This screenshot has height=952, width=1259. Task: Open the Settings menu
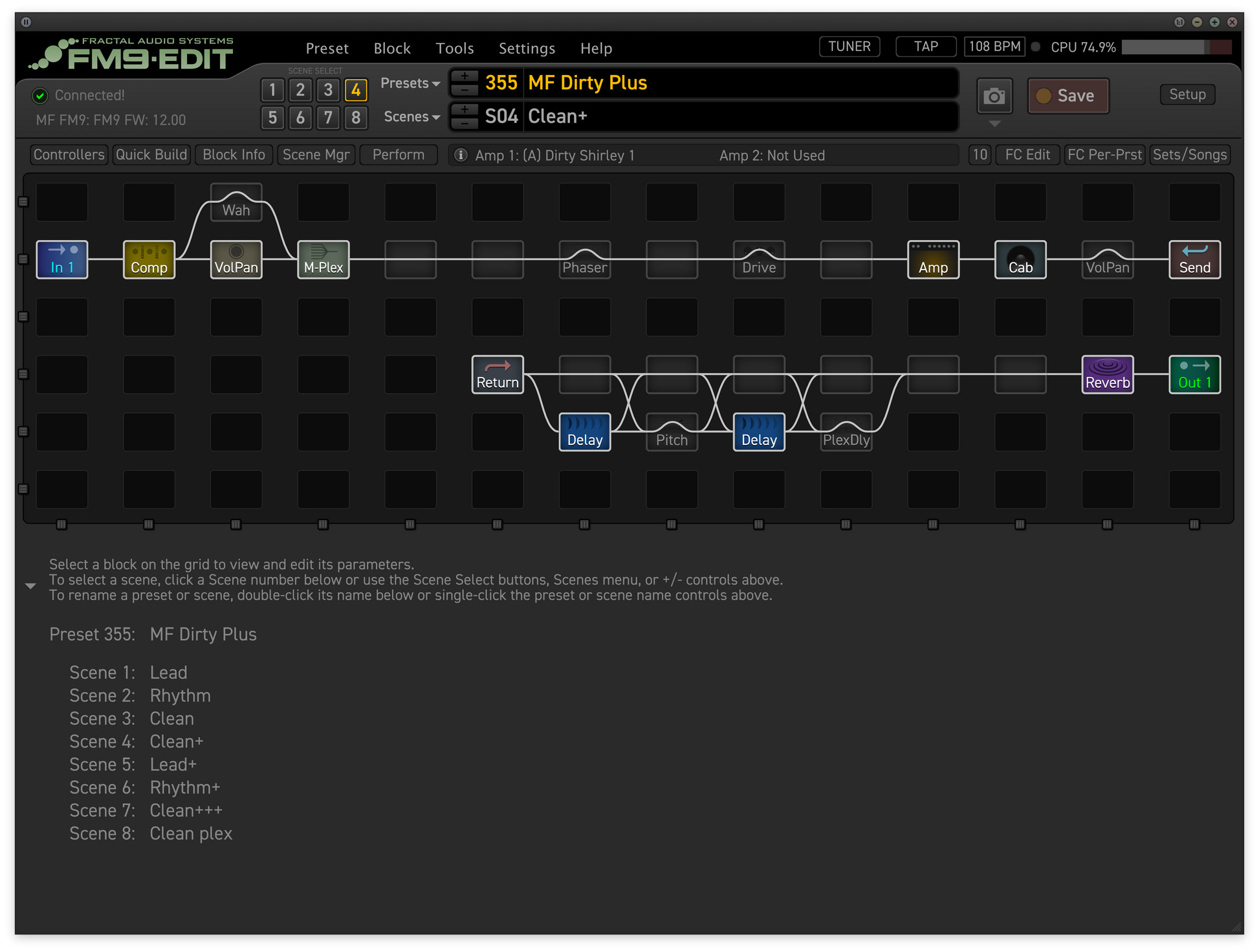click(x=527, y=49)
